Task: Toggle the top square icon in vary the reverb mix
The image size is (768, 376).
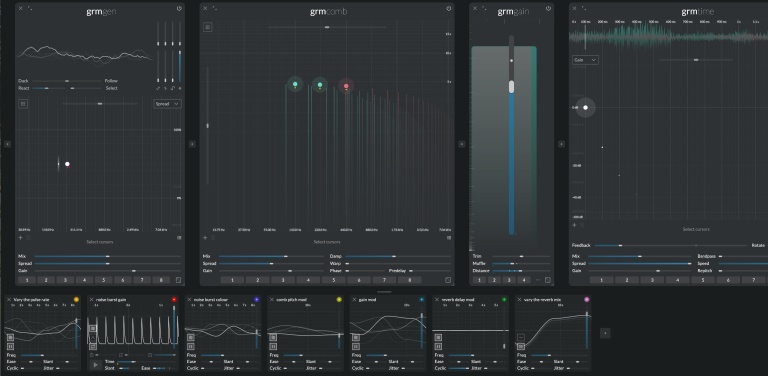Action: (521, 337)
